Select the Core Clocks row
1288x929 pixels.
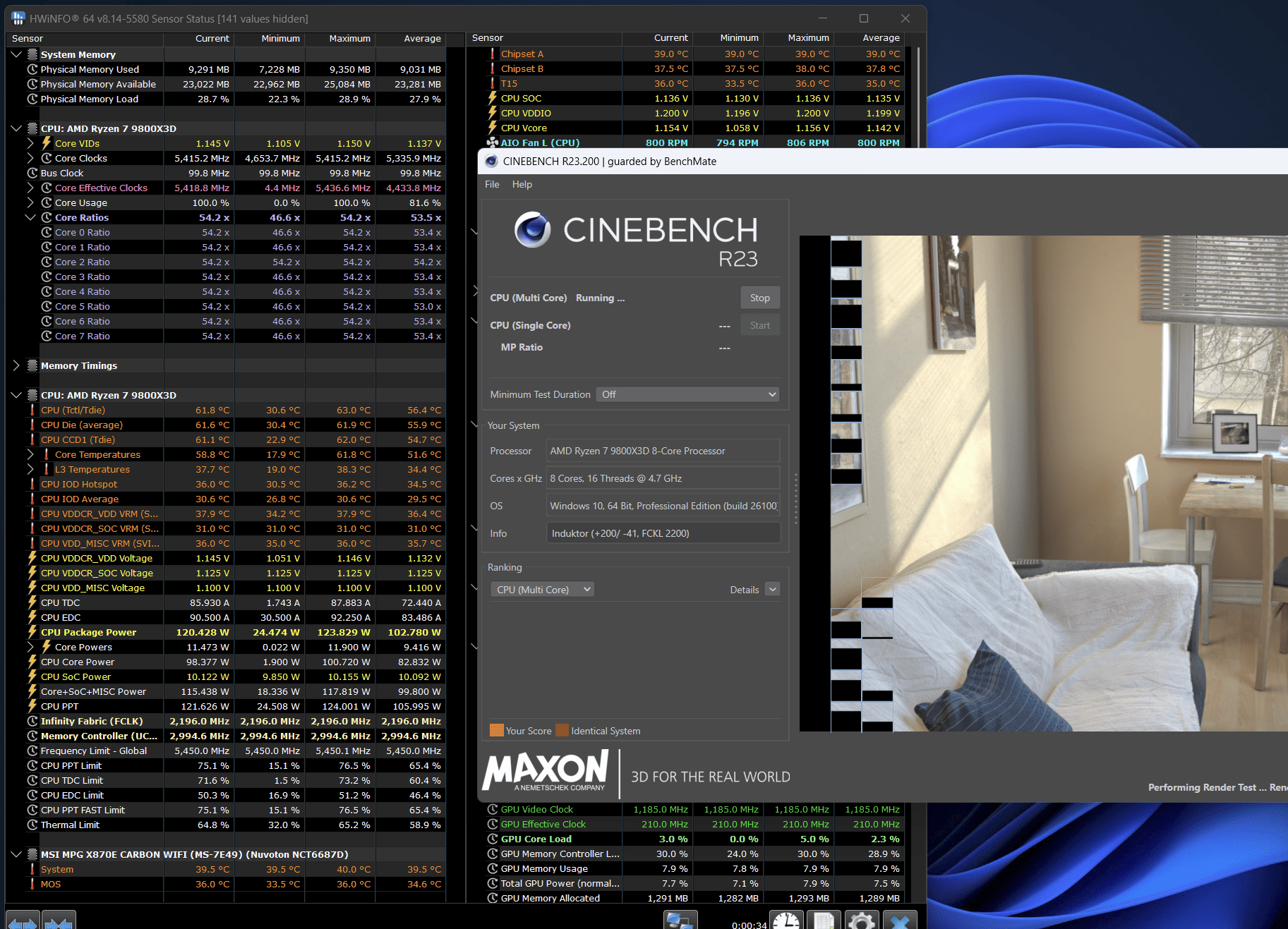(226, 158)
